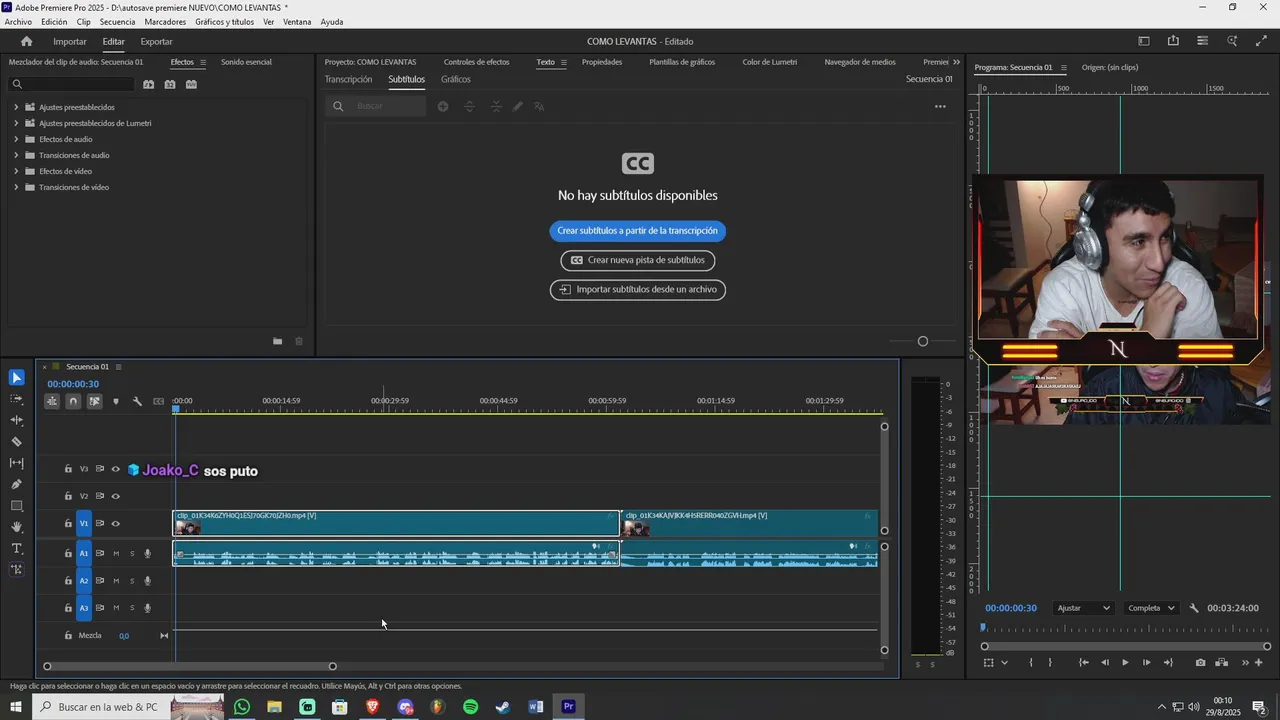Play the sequence in Program monitor
Image resolution: width=1280 pixels, height=720 pixels.
point(1125,662)
